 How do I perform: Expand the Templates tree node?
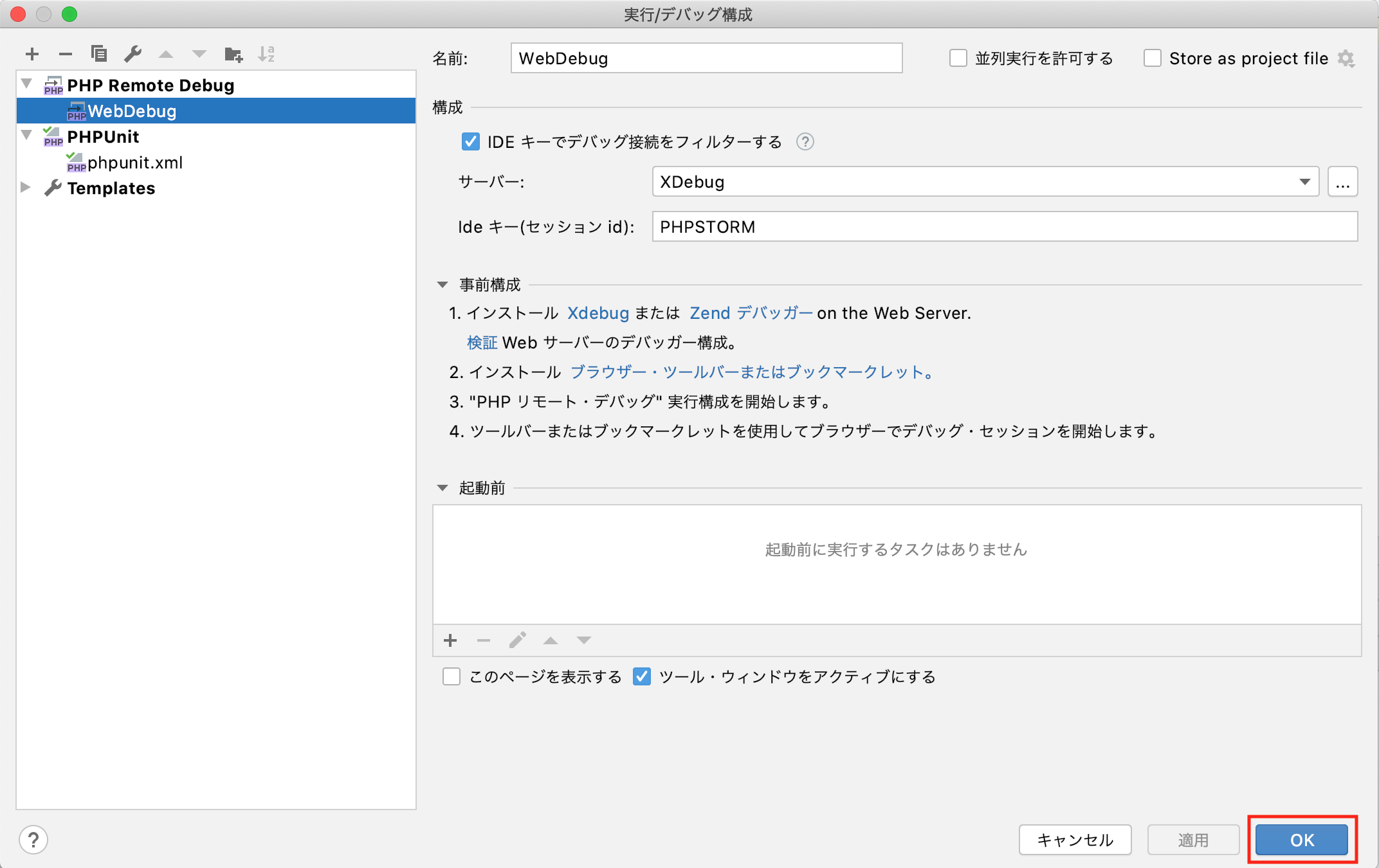click(26, 187)
